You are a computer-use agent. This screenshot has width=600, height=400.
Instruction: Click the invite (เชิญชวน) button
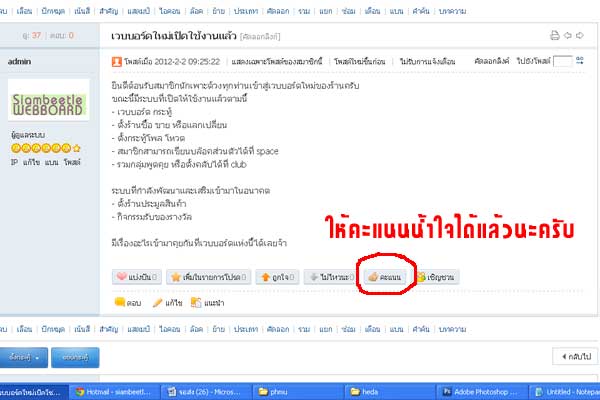[x=436, y=275]
